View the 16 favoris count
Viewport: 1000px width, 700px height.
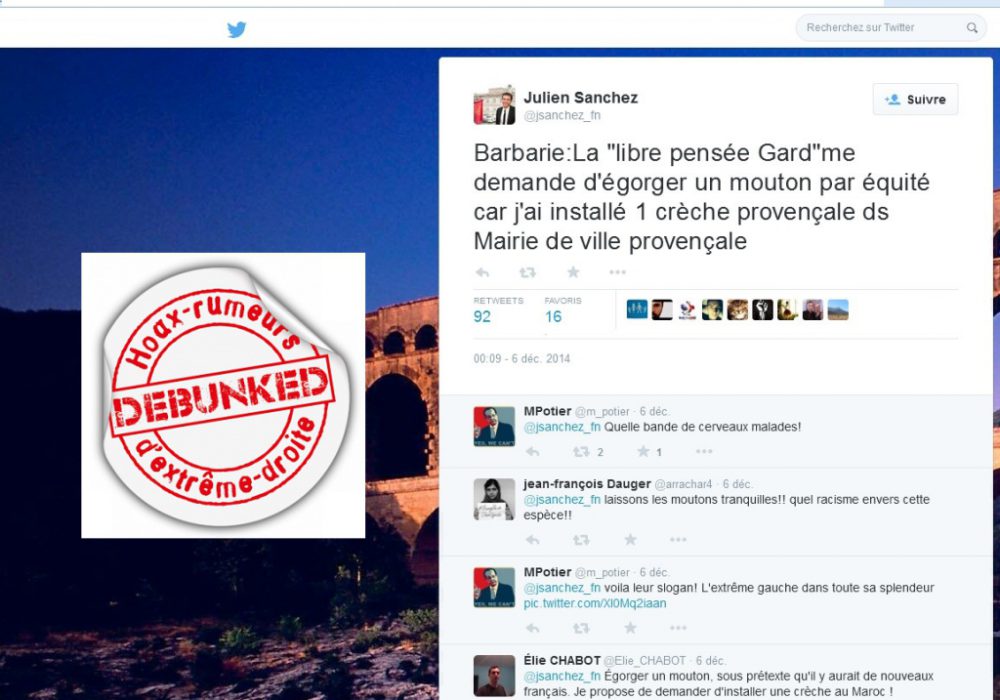tap(553, 316)
